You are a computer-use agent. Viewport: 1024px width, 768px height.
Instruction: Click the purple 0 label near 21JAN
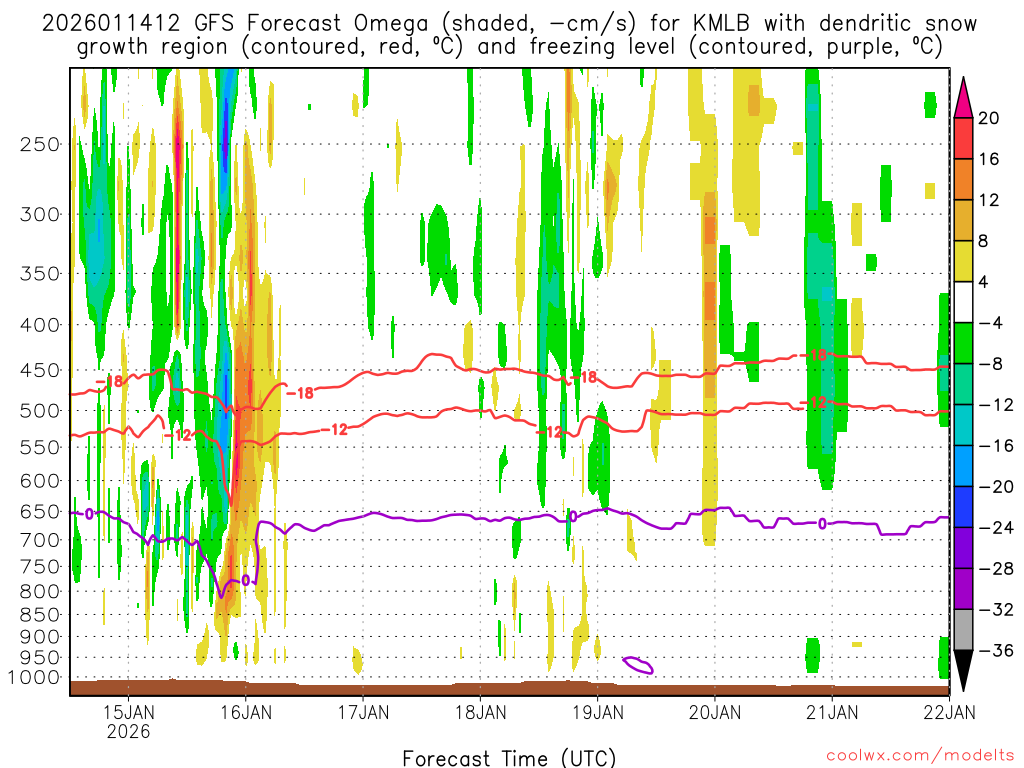pyautogui.click(x=822, y=523)
